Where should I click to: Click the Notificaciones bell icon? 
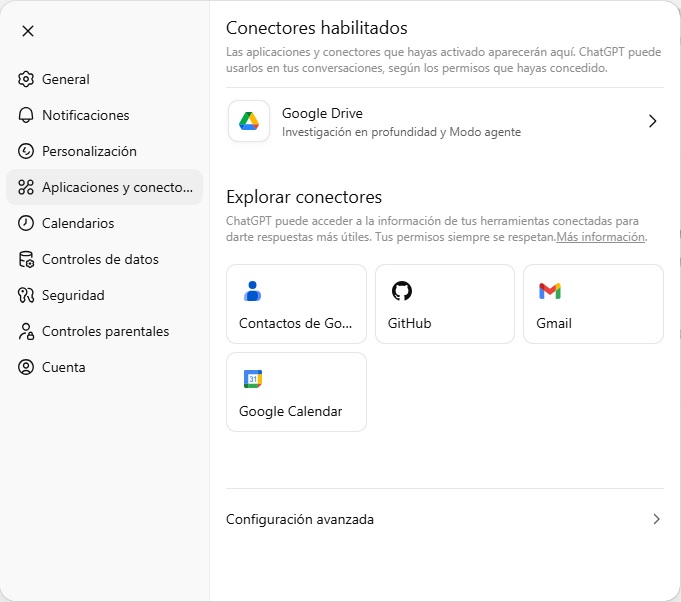[26, 115]
